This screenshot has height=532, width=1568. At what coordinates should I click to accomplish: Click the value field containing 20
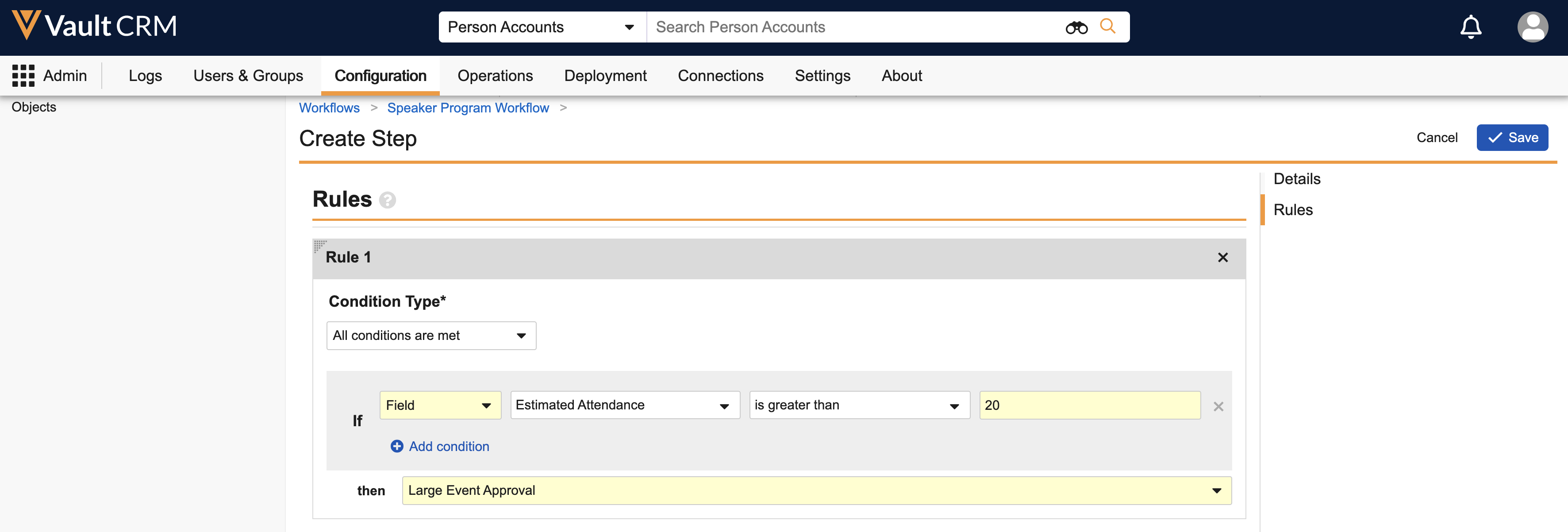pyautogui.click(x=1089, y=405)
